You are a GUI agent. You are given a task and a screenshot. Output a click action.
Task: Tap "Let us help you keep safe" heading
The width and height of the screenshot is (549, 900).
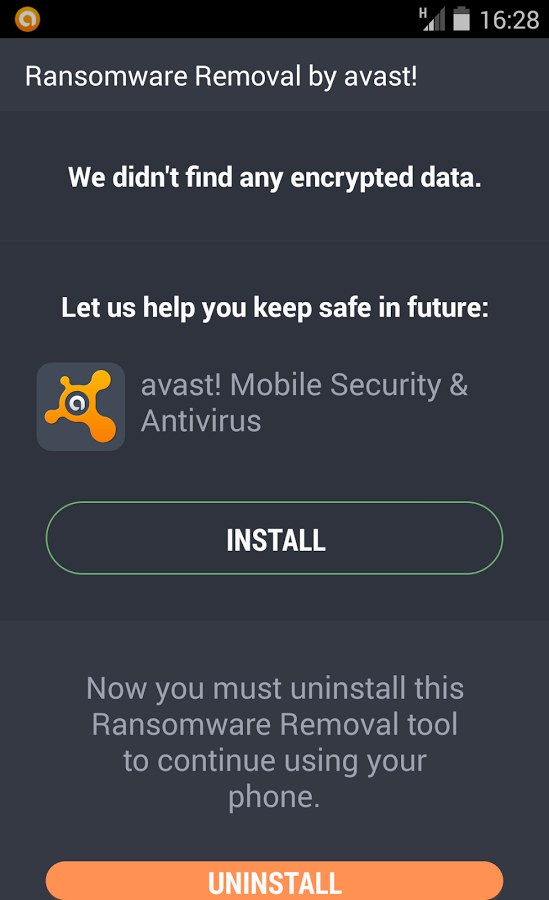coord(274,308)
